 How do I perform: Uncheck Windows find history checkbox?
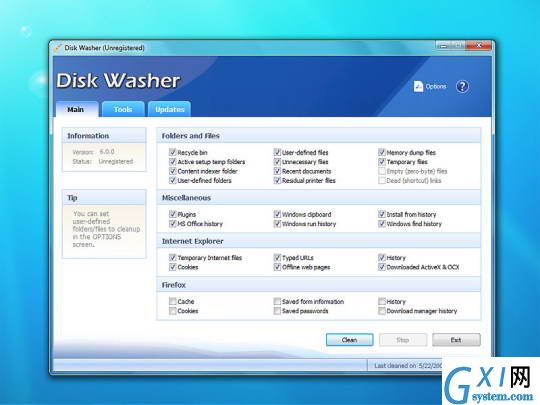coord(382,224)
